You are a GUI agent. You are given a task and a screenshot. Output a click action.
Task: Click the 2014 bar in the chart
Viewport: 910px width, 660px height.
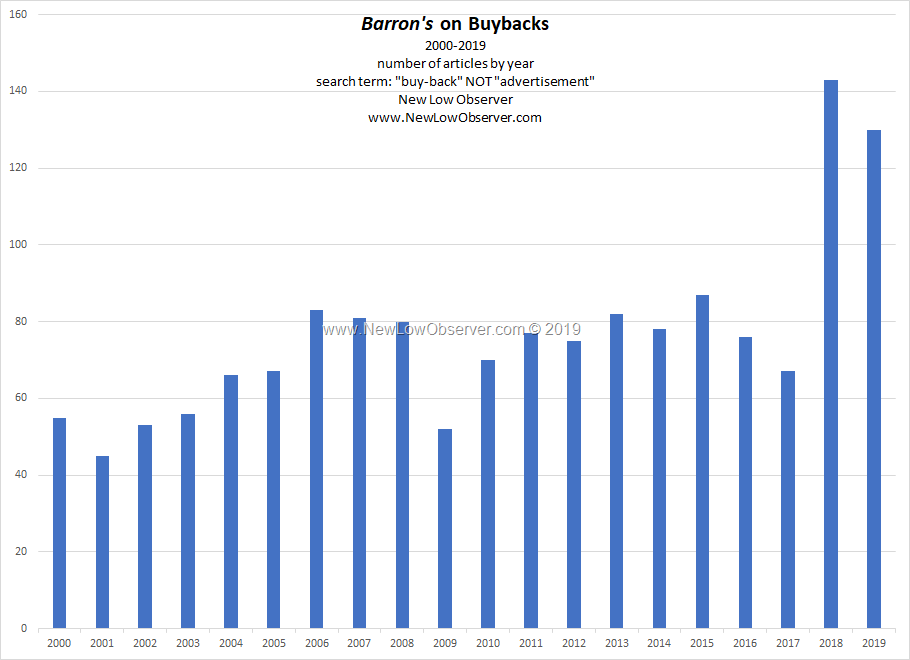659,479
